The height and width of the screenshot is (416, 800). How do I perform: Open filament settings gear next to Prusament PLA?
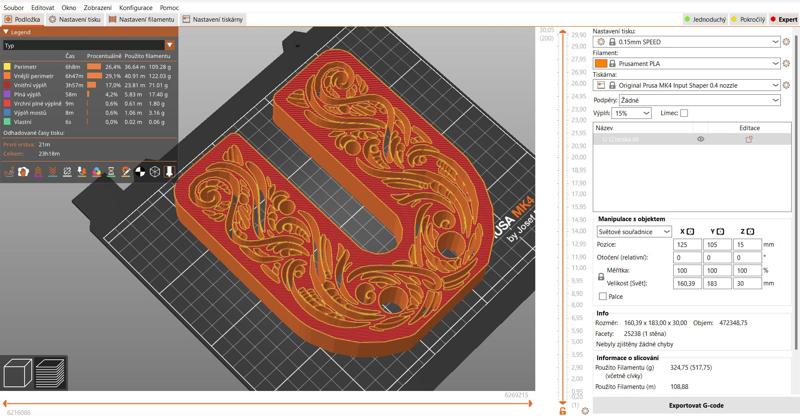(786, 63)
